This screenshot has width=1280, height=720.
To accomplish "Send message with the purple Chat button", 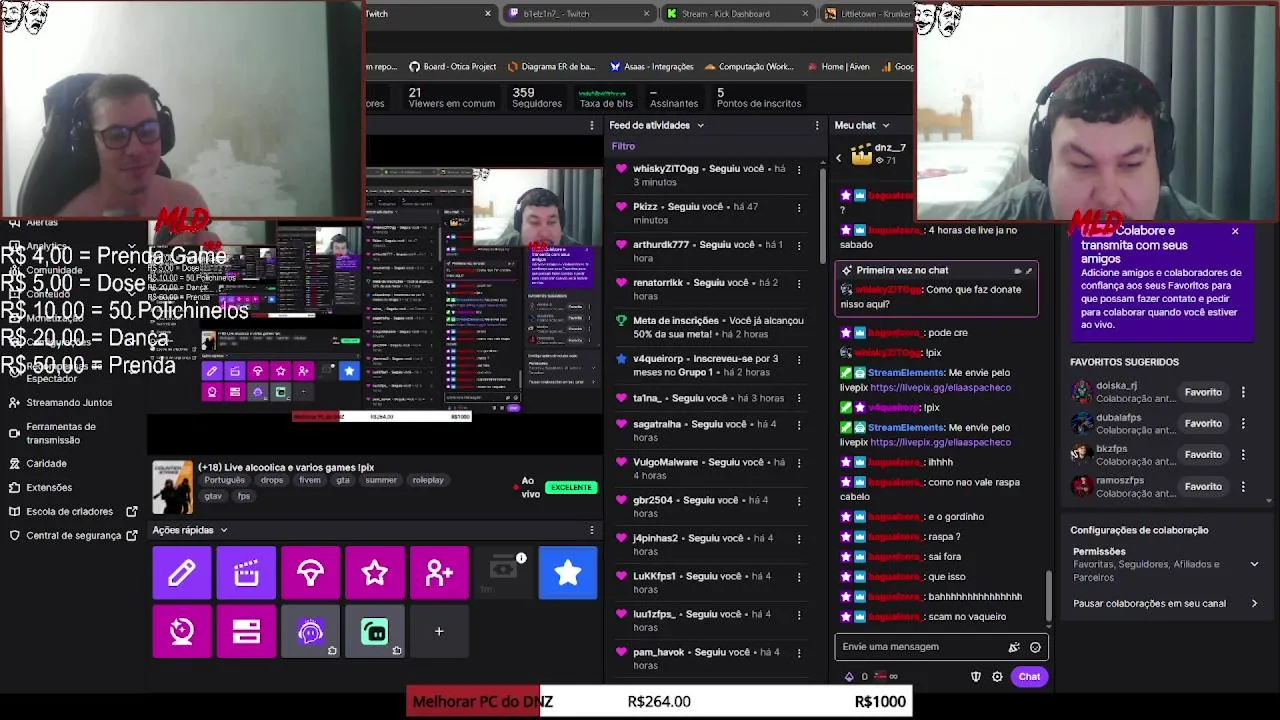I will [1029, 677].
